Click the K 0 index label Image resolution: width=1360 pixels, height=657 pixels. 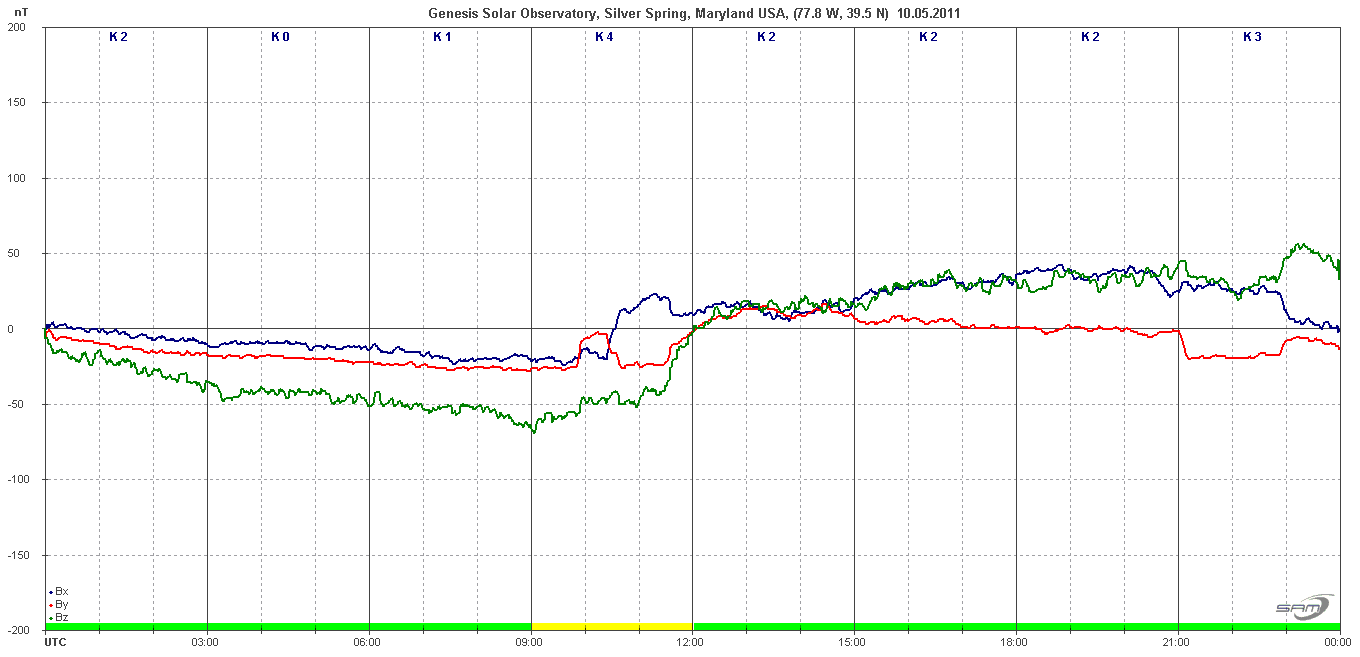(280, 37)
